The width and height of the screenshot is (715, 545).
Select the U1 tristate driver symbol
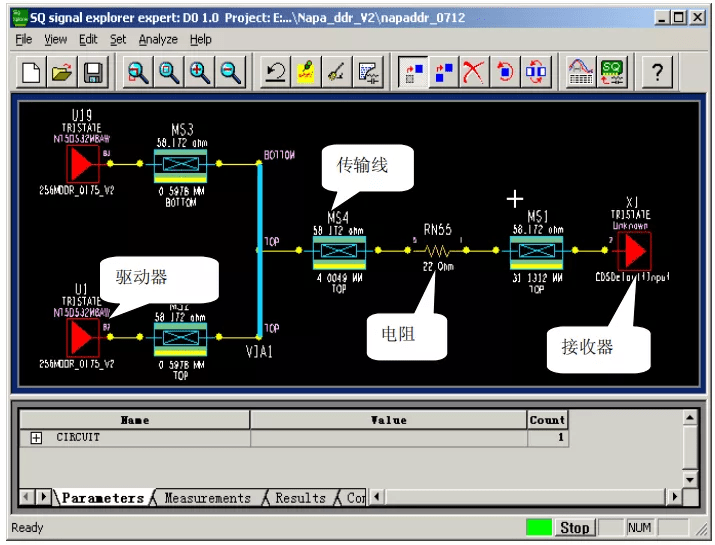[83, 337]
